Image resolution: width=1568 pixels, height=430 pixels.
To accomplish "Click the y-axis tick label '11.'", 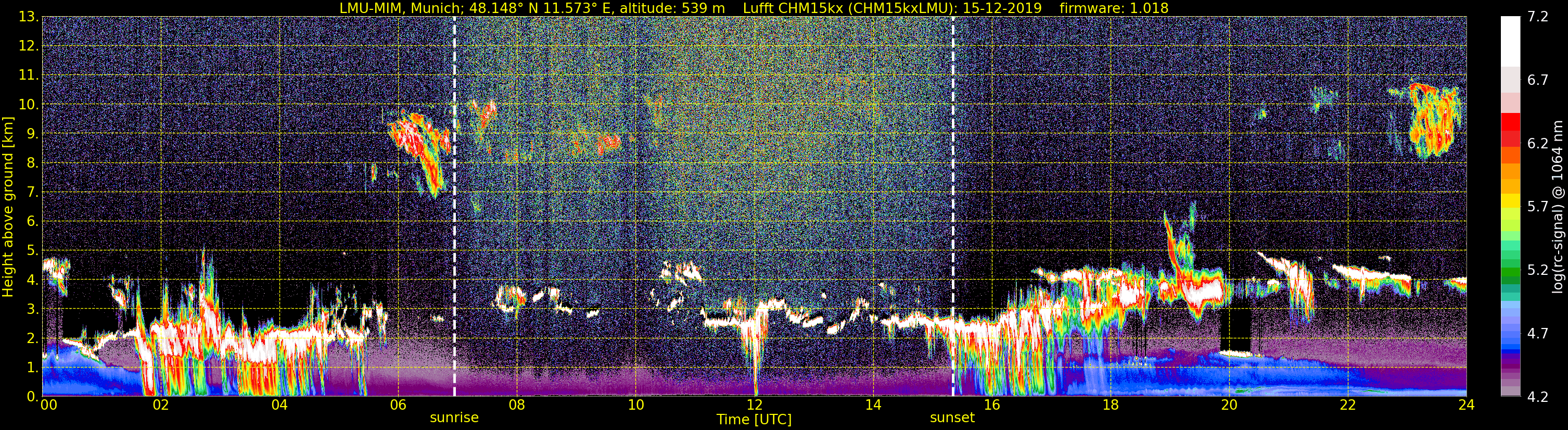I will [x=29, y=75].
